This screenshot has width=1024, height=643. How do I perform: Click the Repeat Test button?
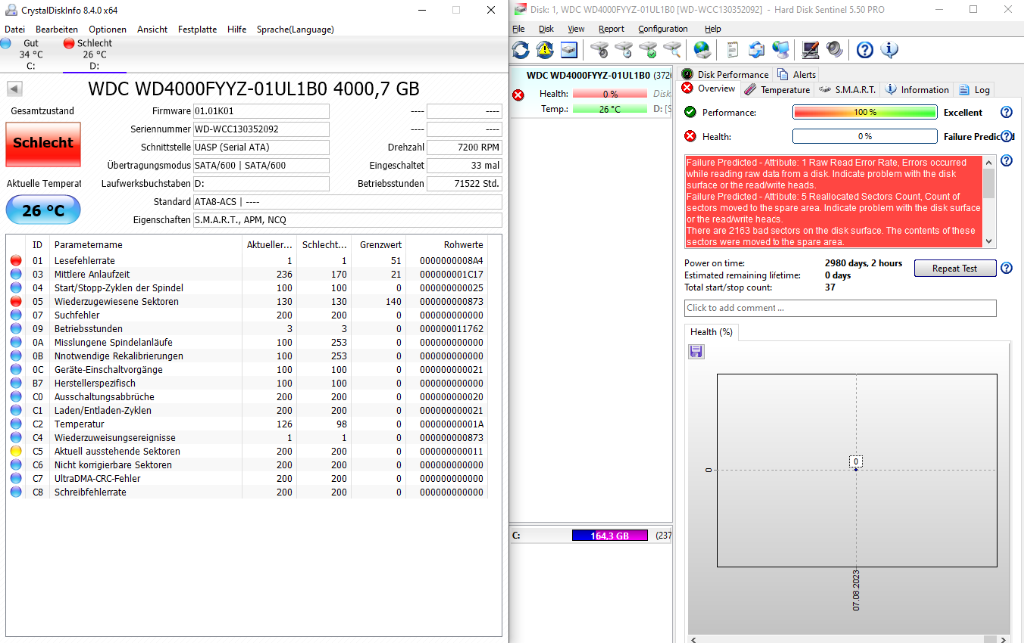pos(954,268)
